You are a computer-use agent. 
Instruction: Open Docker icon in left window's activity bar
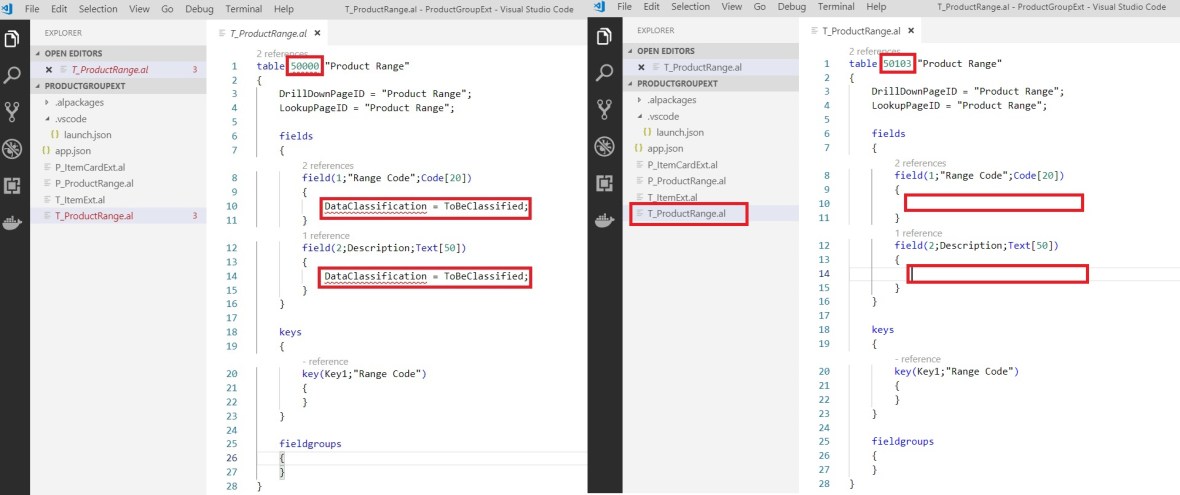tap(13, 222)
